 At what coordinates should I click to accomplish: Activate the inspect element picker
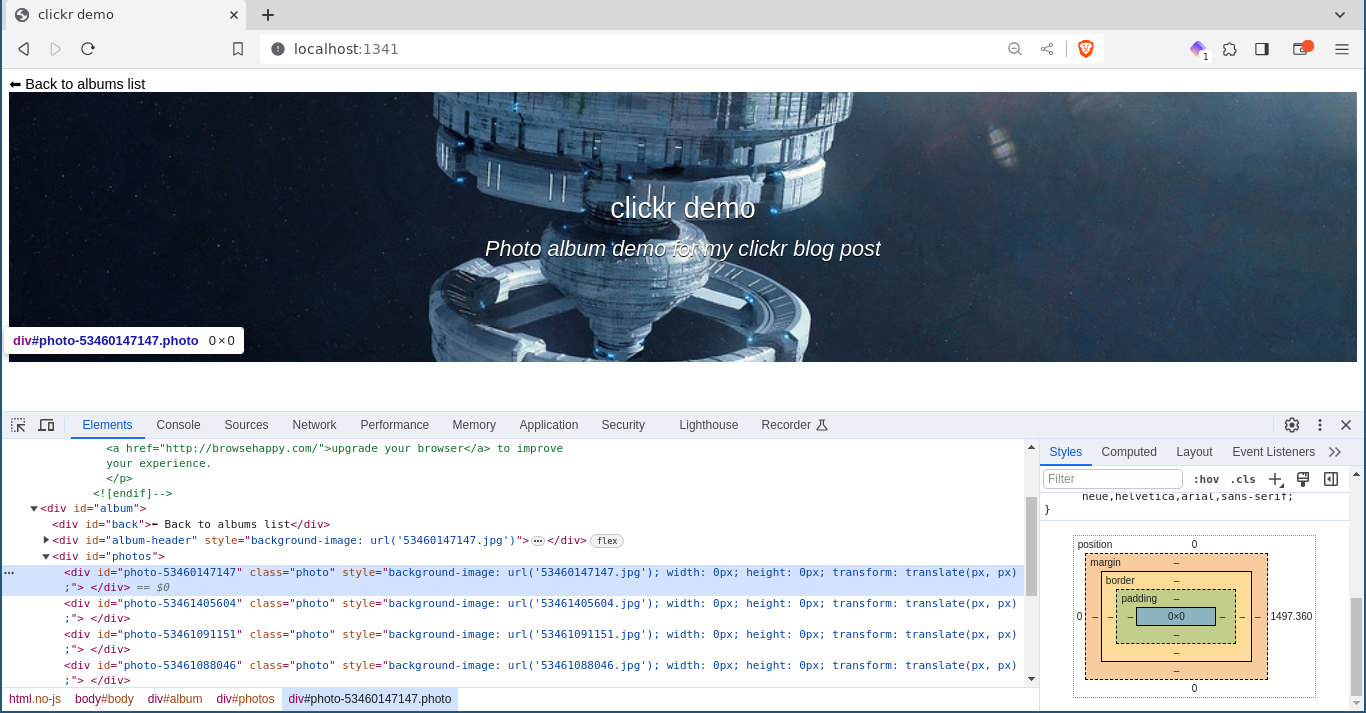(18, 425)
